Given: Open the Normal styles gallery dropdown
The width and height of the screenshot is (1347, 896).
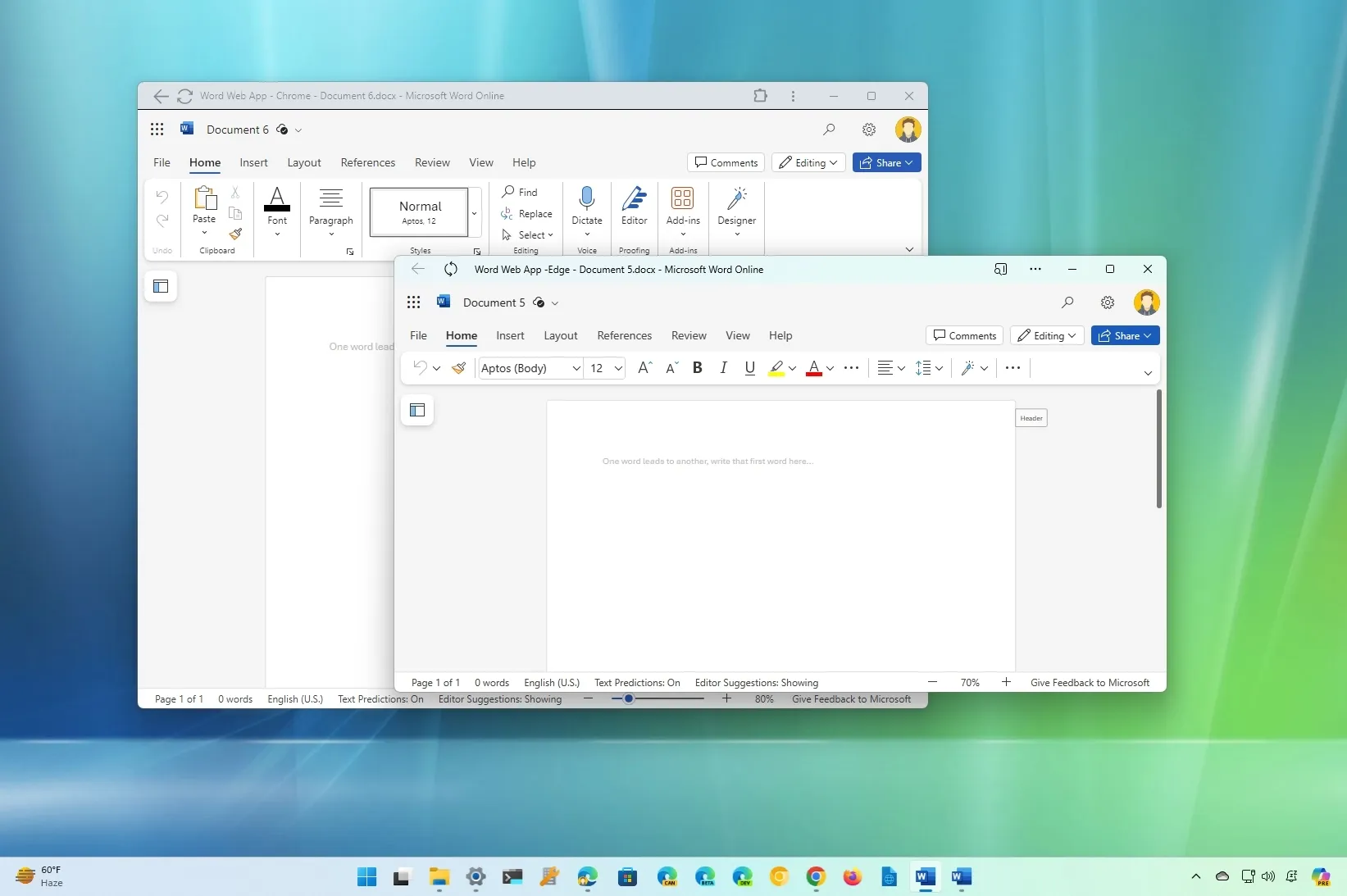Looking at the screenshot, I should pyautogui.click(x=474, y=213).
